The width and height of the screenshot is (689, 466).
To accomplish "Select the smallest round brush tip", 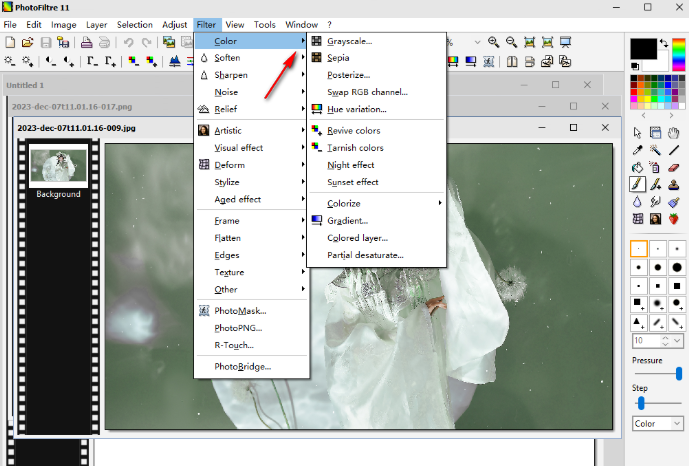I will (x=638, y=249).
